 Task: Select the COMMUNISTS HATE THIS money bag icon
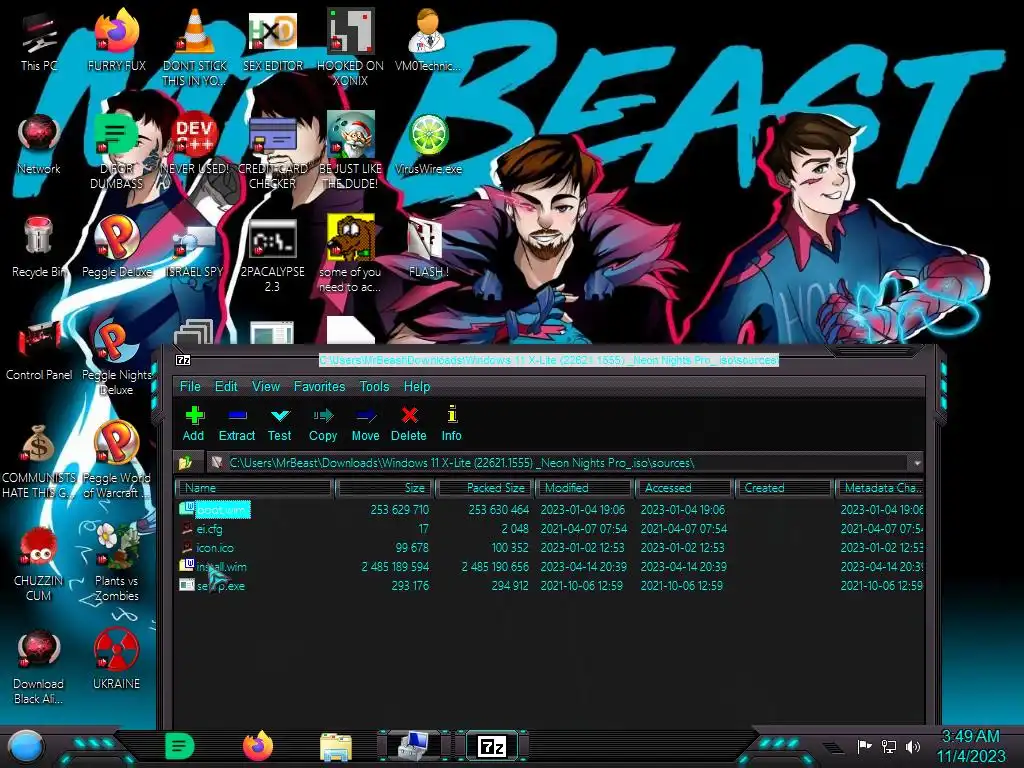pyautogui.click(x=39, y=462)
